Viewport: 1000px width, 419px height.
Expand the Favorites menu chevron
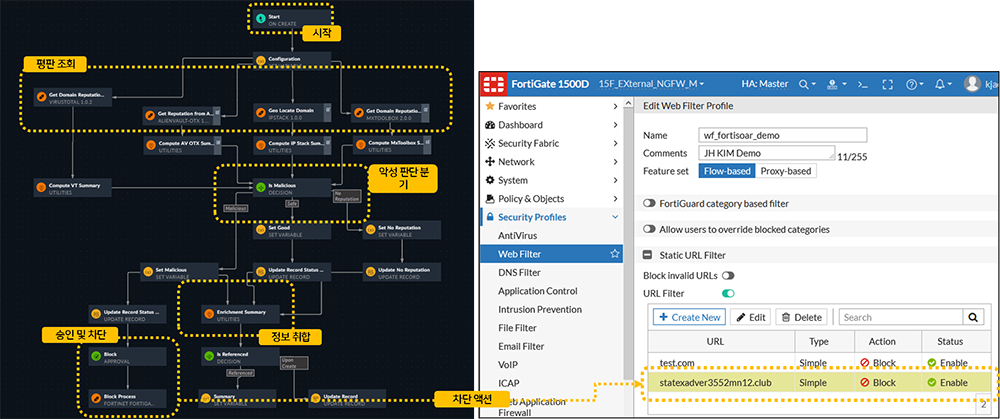coord(615,107)
